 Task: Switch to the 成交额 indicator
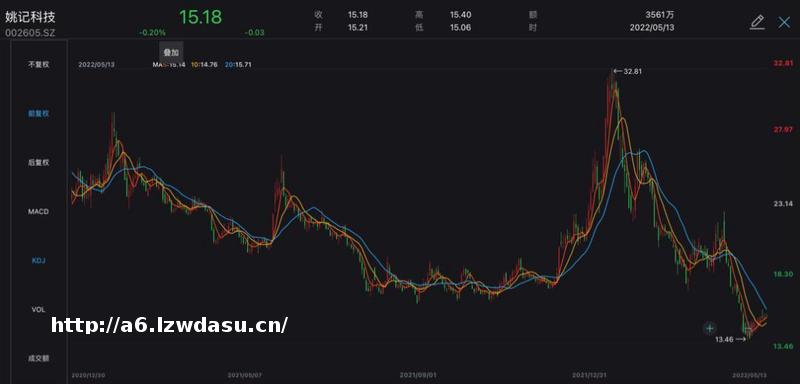[39, 359]
